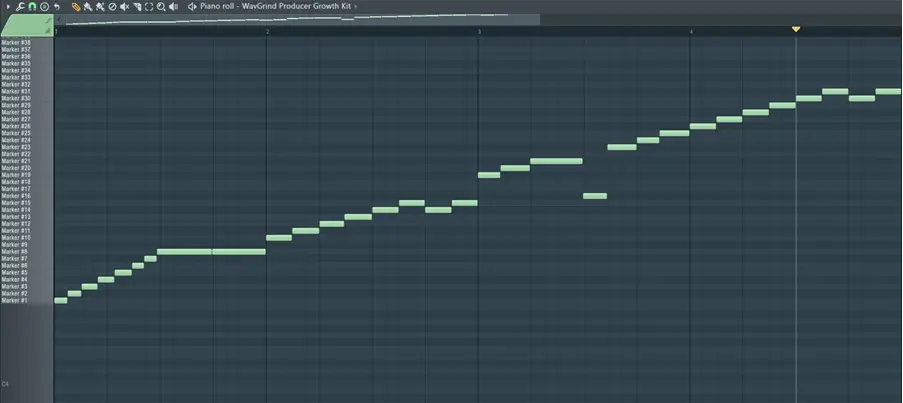Select the first long note on Marker #8 row
Viewport: 903px width, 403px height.
[x=184, y=252]
